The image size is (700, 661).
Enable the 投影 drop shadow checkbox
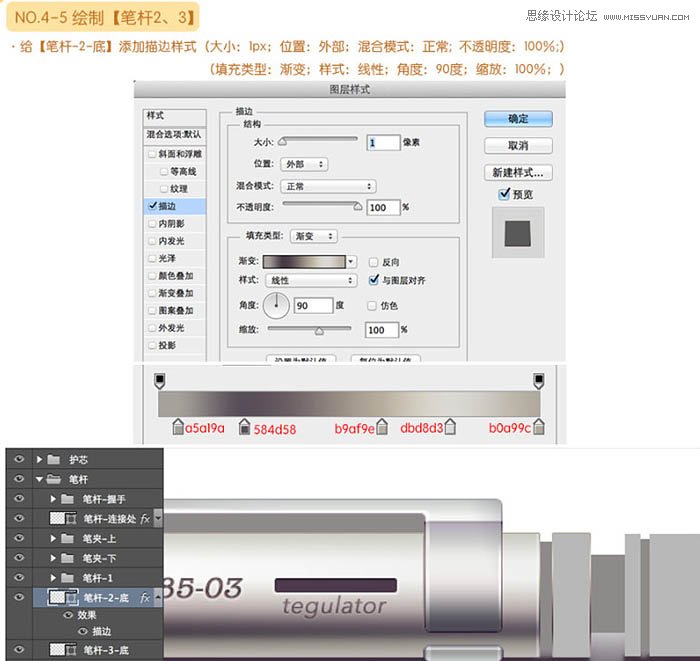[152, 345]
